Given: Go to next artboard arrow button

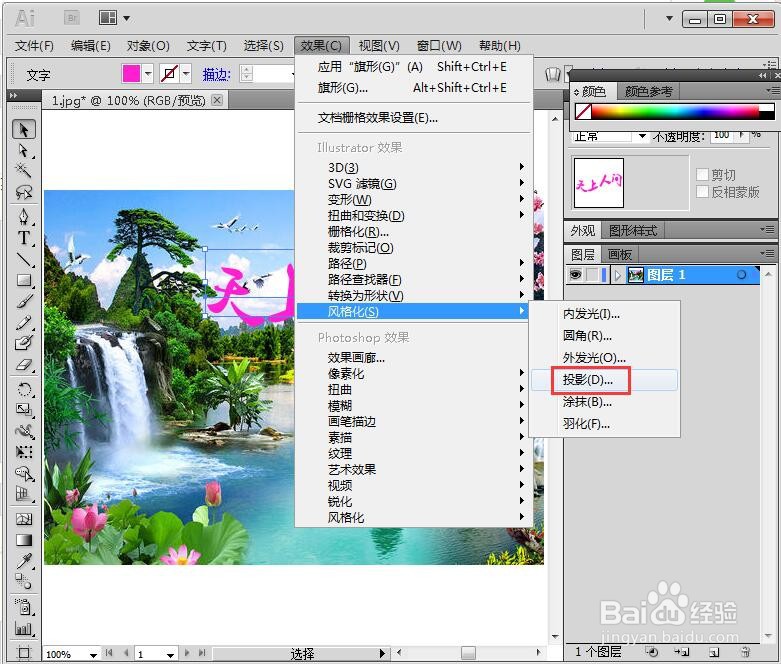Looking at the screenshot, I should pyautogui.click(x=187, y=653).
